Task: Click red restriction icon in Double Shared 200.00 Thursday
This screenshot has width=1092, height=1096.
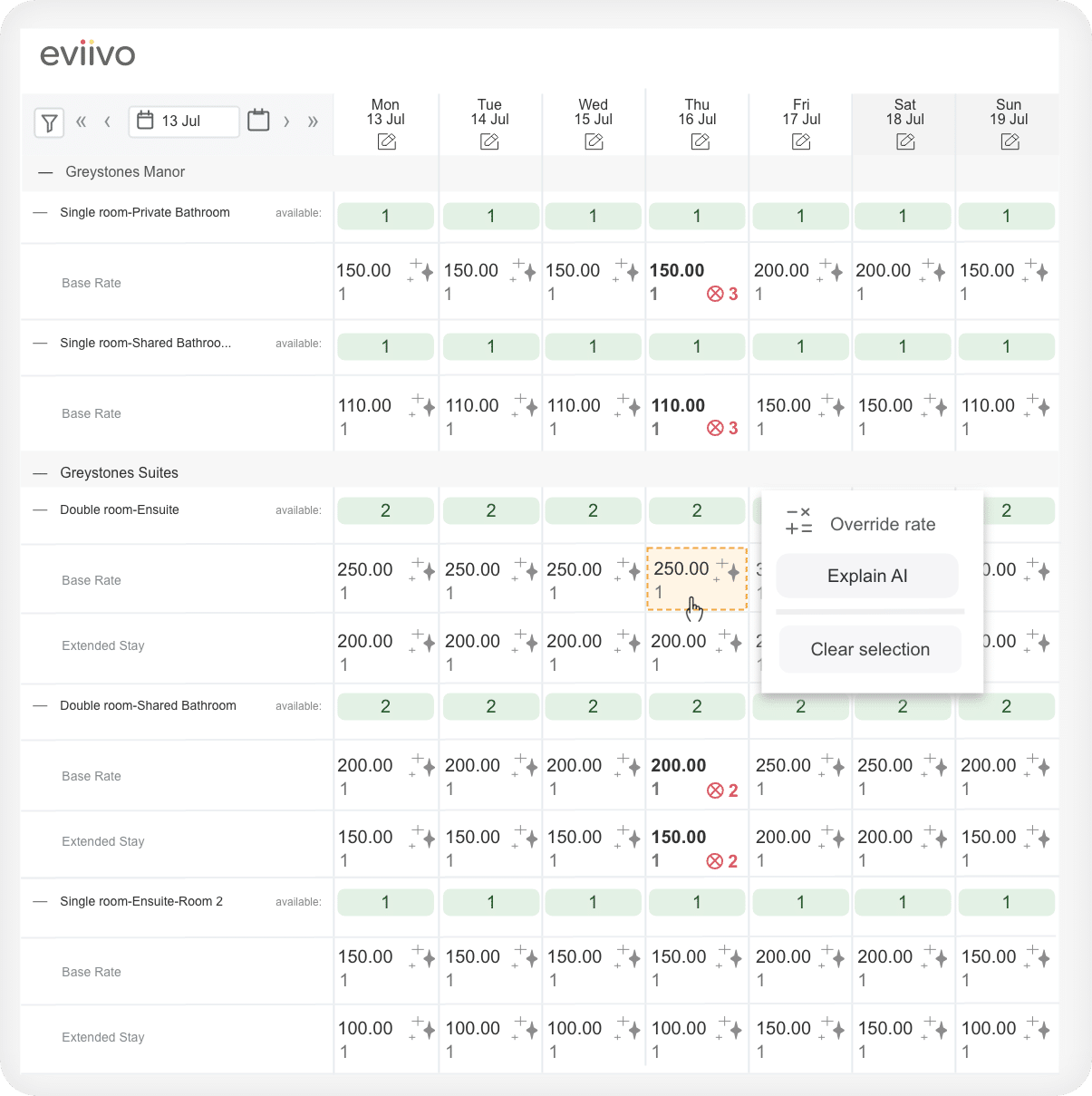Action: click(715, 790)
